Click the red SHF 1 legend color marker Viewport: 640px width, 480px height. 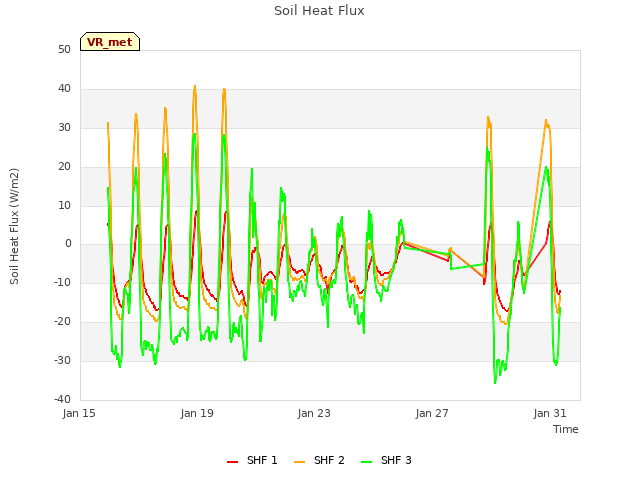[x=232, y=462]
